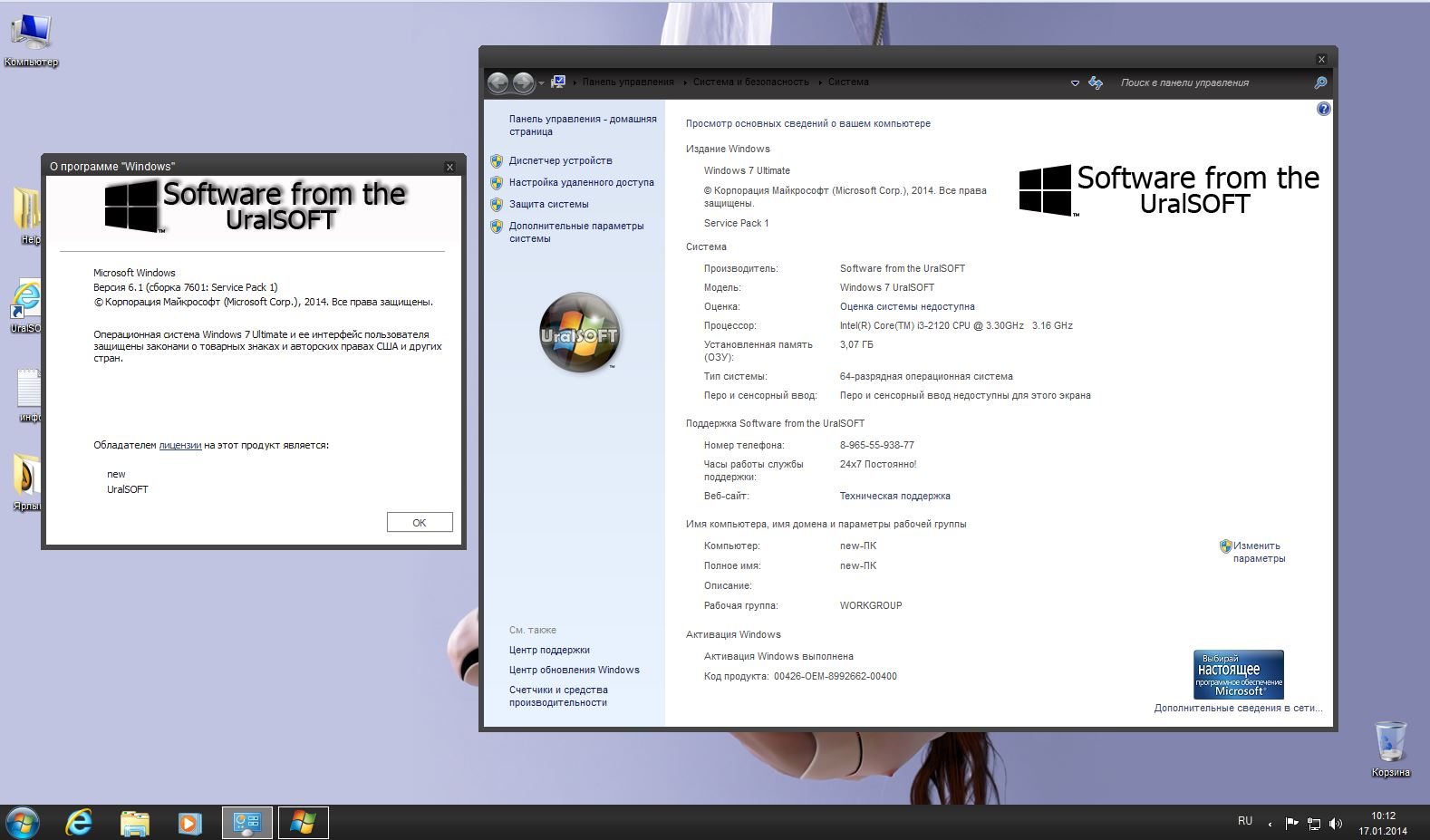Click the network tray icon
This screenshot has height=840, width=1430.
tap(1313, 824)
